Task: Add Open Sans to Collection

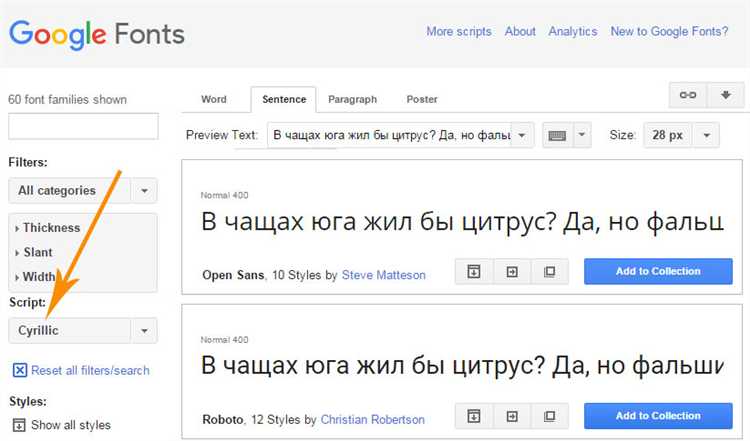Action: (x=658, y=272)
